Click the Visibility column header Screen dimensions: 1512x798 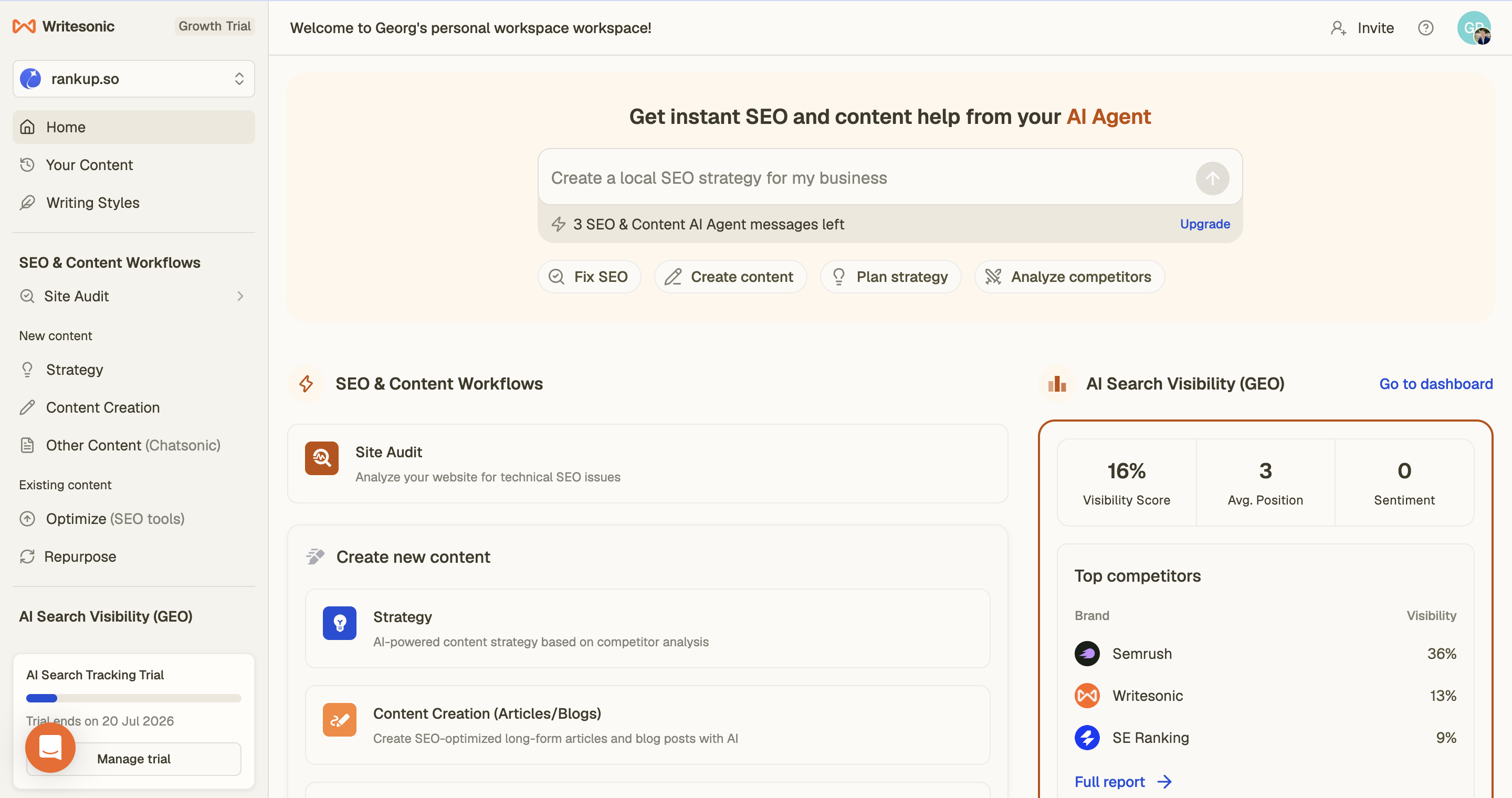point(1431,615)
